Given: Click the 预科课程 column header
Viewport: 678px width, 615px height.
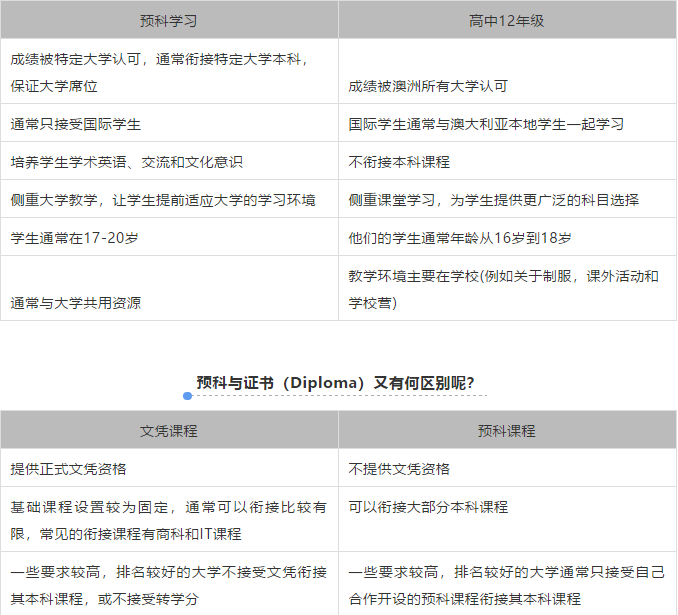Looking at the screenshot, I should tap(506, 431).
